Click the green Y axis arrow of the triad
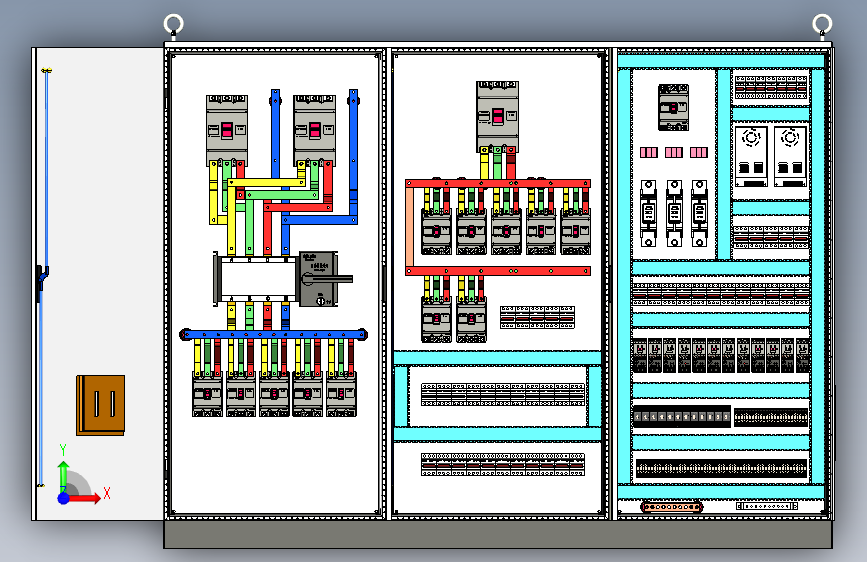Viewport: 867px width, 562px height. click(64, 476)
